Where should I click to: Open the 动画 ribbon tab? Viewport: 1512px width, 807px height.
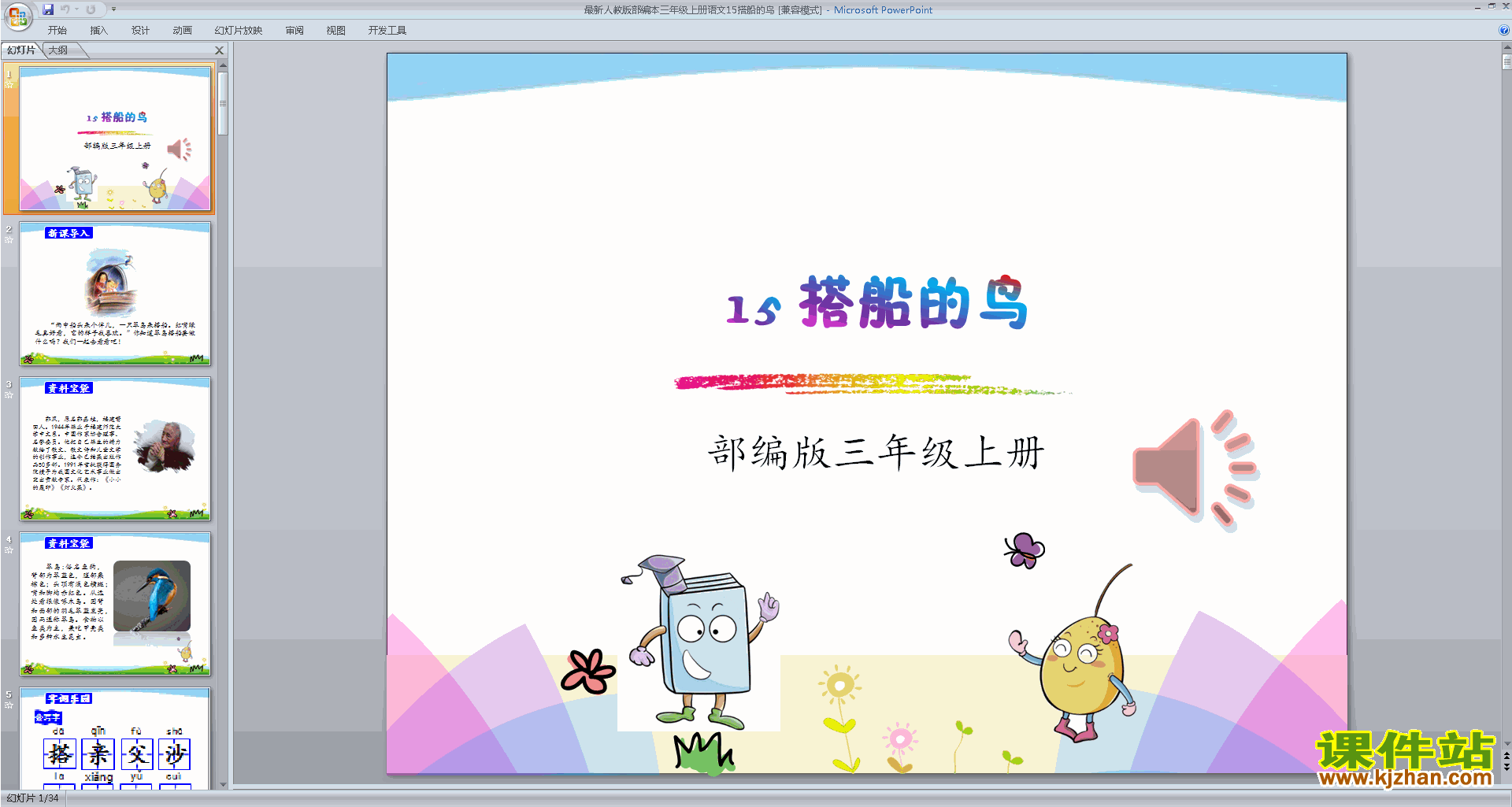click(x=182, y=31)
